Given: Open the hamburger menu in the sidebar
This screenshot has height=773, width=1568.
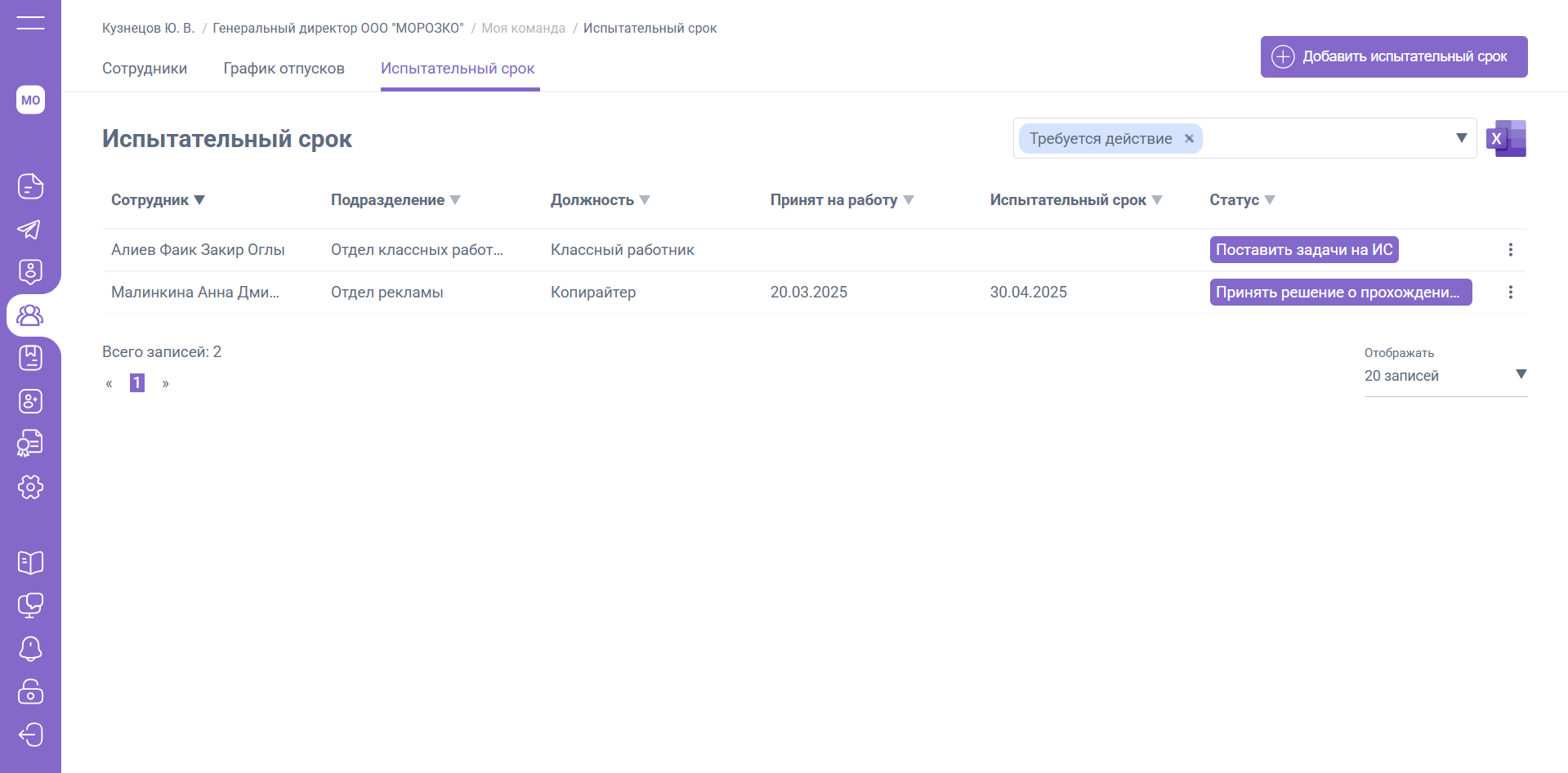Looking at the screenshot, I should [x=30, y=23].
